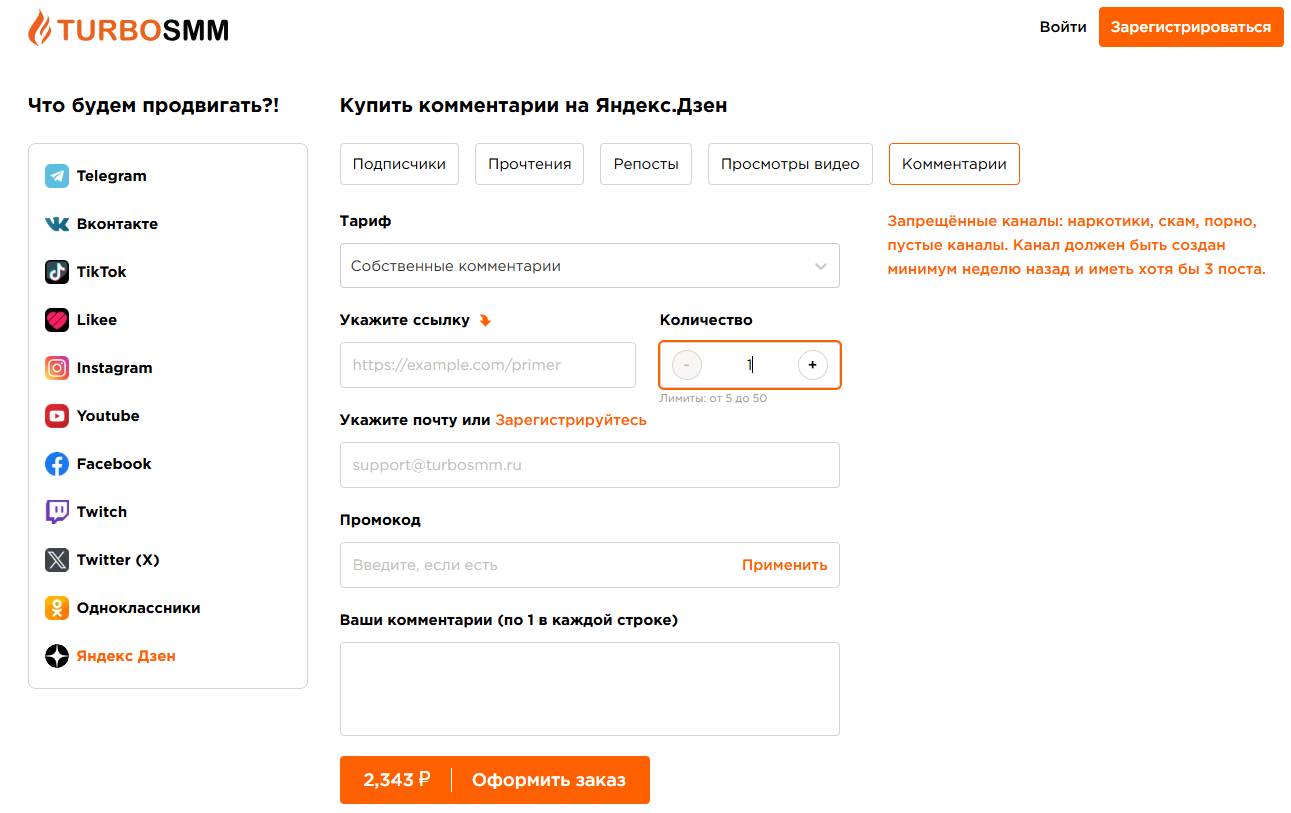Screen dimensions: 1291x813
Task: Choose the Likee heart icon
Action: pyautogui.click(x=57, y=320)
